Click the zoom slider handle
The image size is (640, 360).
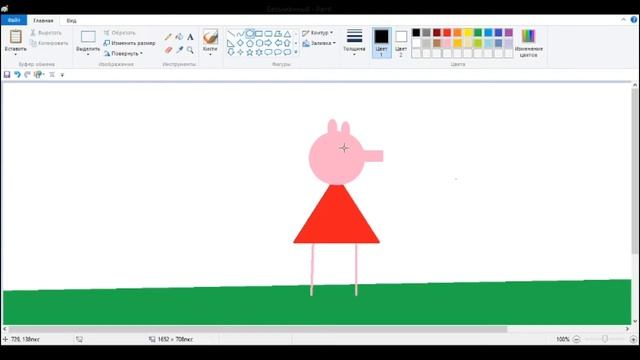[x=604, y=339]
